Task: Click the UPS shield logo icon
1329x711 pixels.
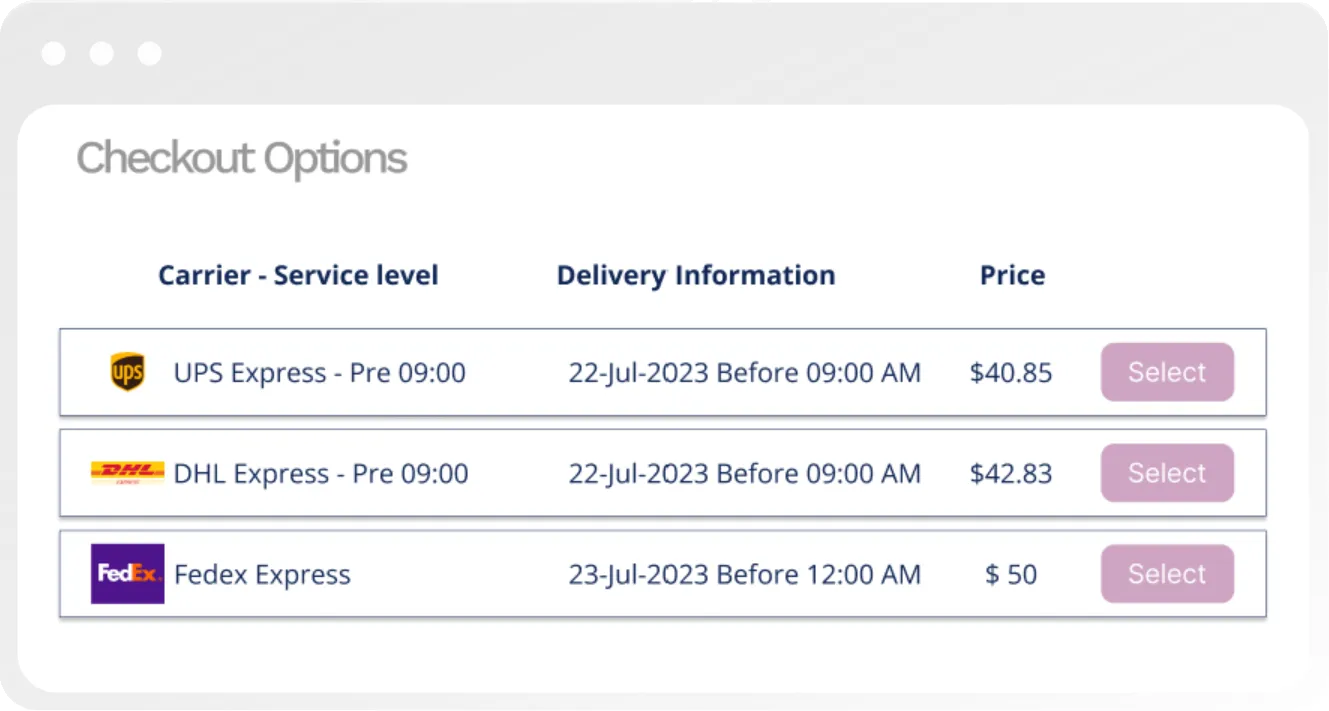Action: tap(127, 372)
